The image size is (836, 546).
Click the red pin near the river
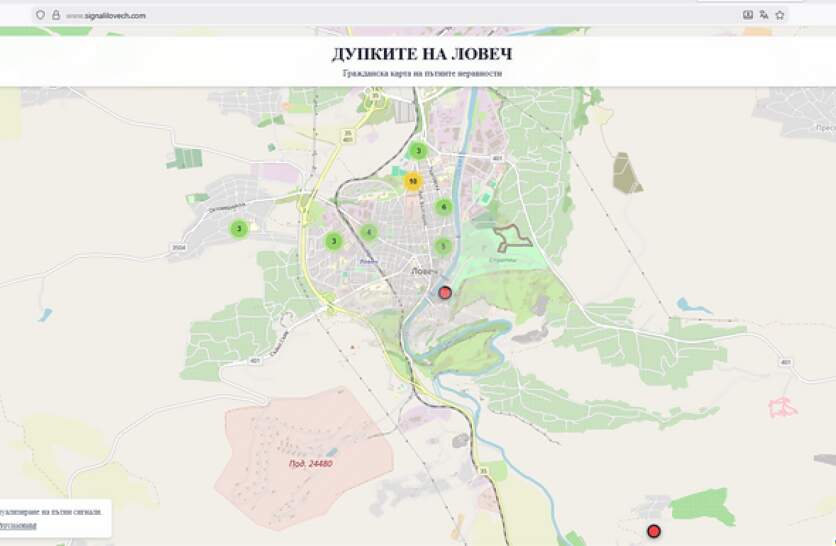click(446, 292)
